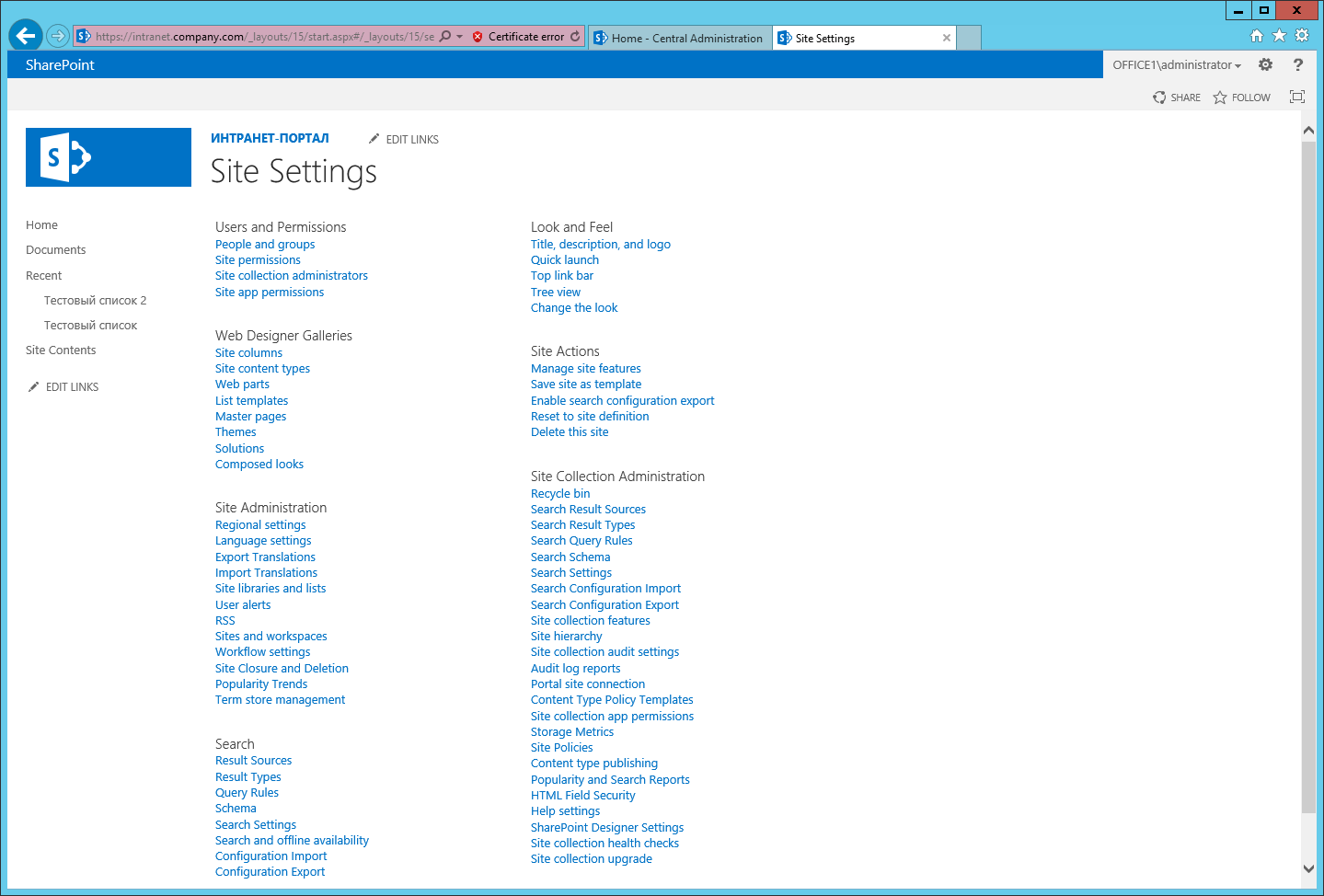1324x896 pixels.
Task: Go to the browser Home icon
Action: (x=1257, y=36)
